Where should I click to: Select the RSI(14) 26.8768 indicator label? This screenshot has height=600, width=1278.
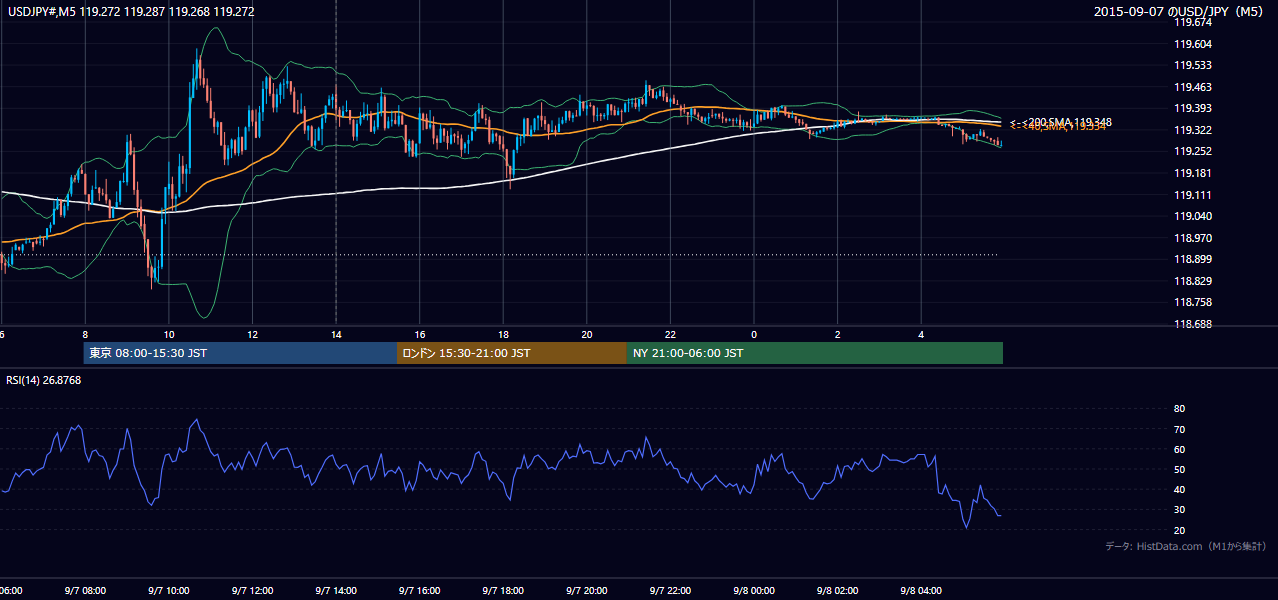(44, 380)
